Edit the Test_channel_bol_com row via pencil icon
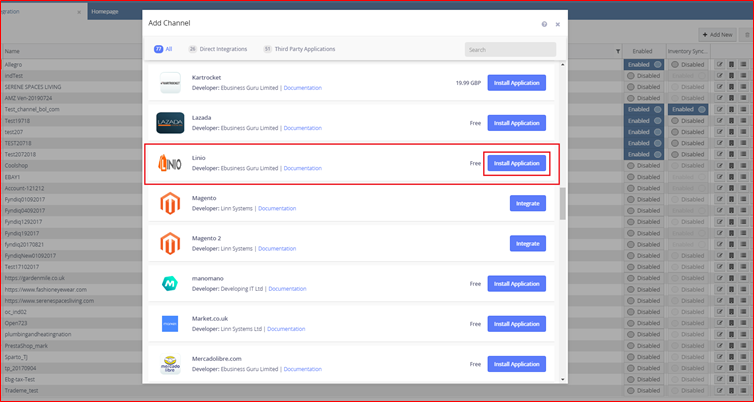Viewport: 754px width, 402px height. pos(720,109)
